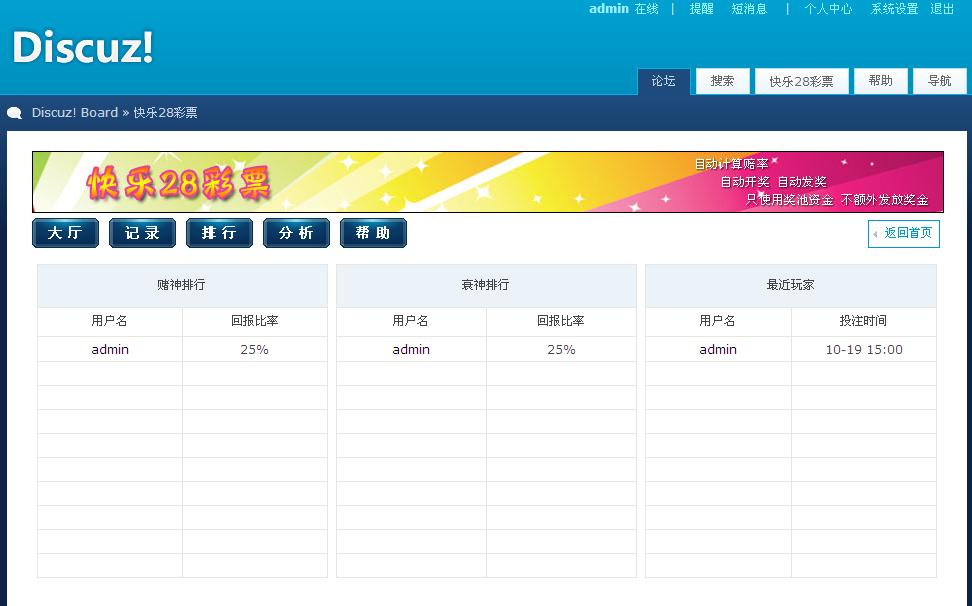
Task: Open the 记录 records button
Action: (142, 233)
